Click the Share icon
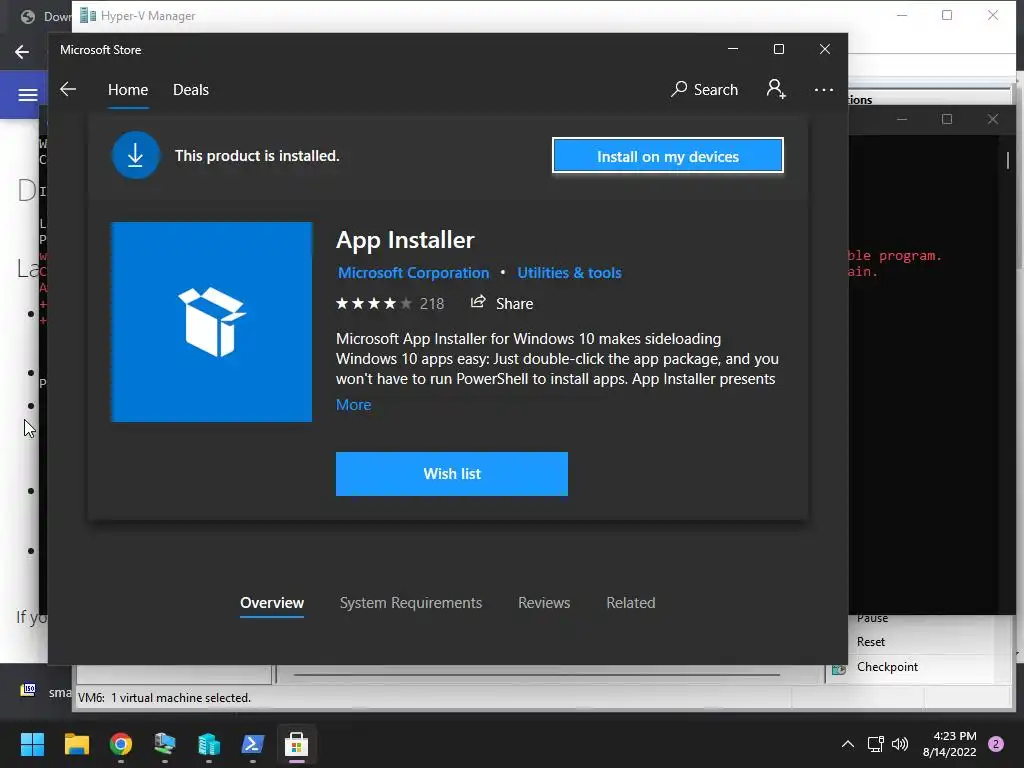 tap(478, 302)
